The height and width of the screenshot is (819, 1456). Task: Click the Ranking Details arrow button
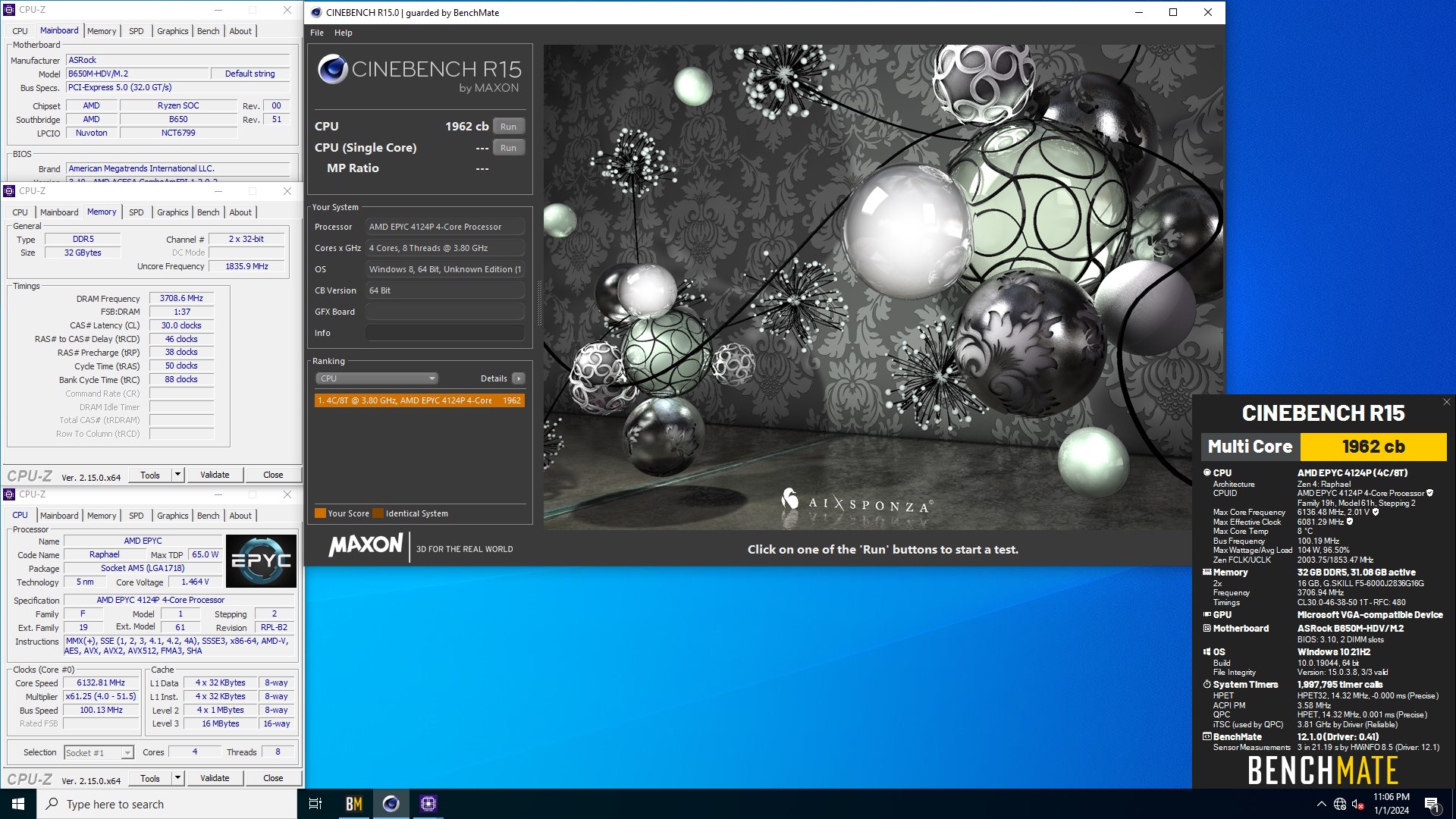pyautogui.click(x=519, y=378)
